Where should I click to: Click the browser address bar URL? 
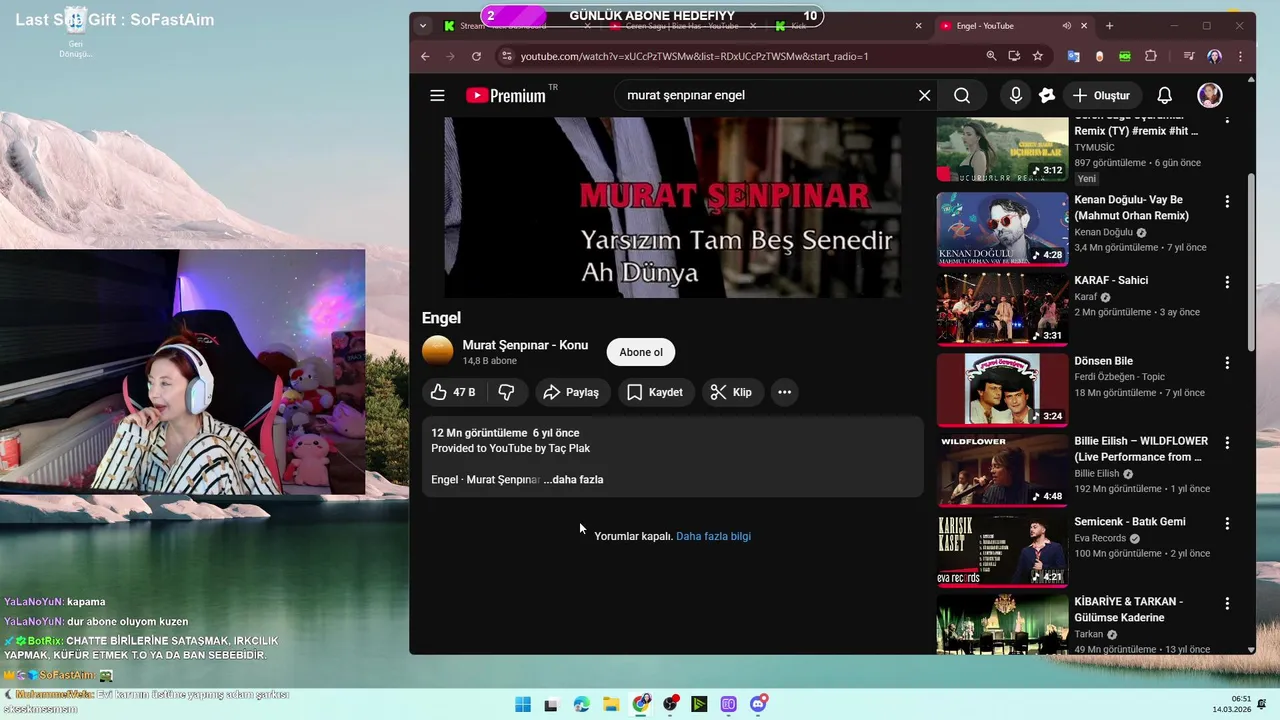[x=695, y=56]
